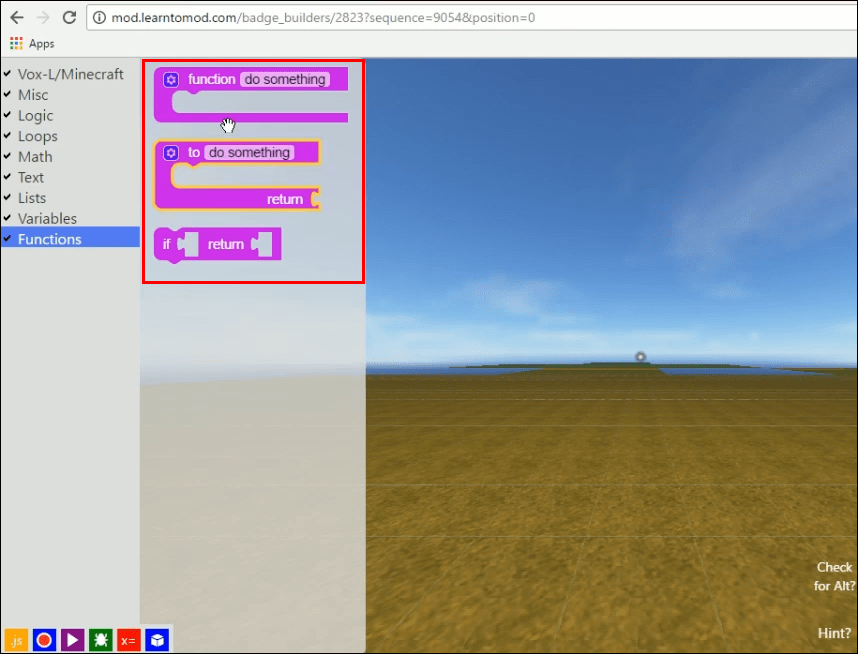858x654 pixels.
Task: Open the Apps bookmarks shortcut
Action: (x=32, y=43)
